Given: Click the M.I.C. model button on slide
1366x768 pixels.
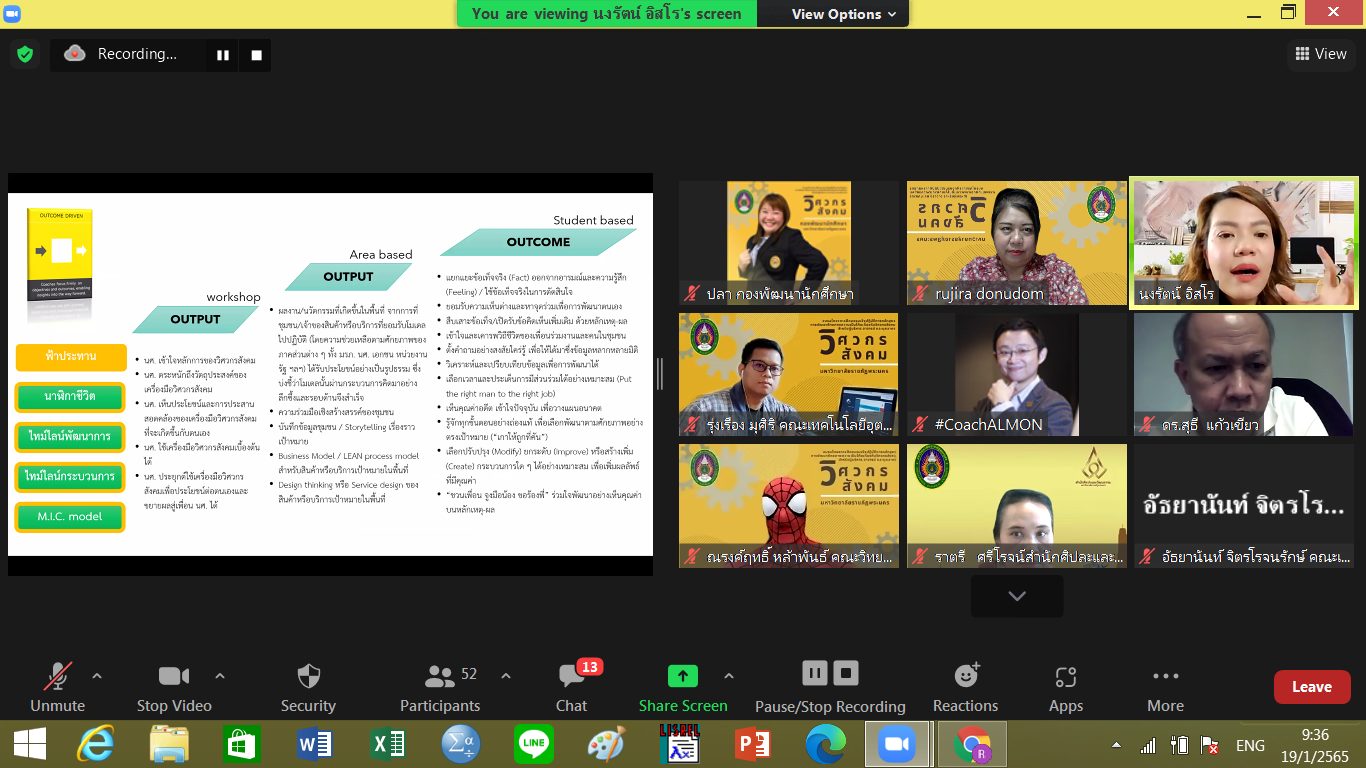Looking at the screenshot, I should (70, 517).
